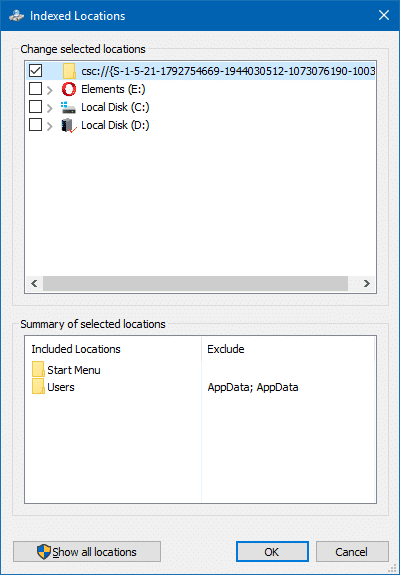
Task: Click the AppData; AppData exclude entry
Action: point(253,387)
